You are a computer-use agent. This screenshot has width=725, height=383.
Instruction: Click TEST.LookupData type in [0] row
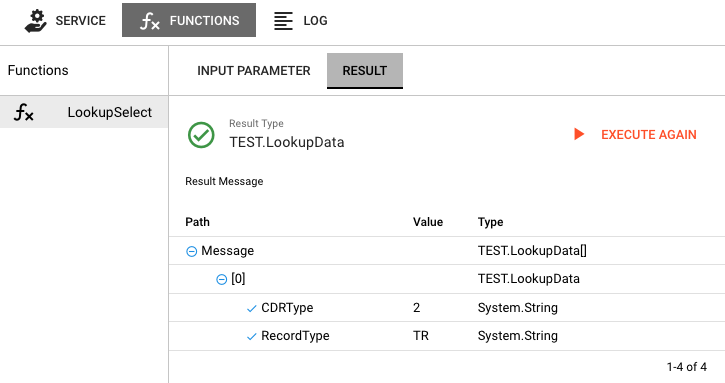[528, 279]
